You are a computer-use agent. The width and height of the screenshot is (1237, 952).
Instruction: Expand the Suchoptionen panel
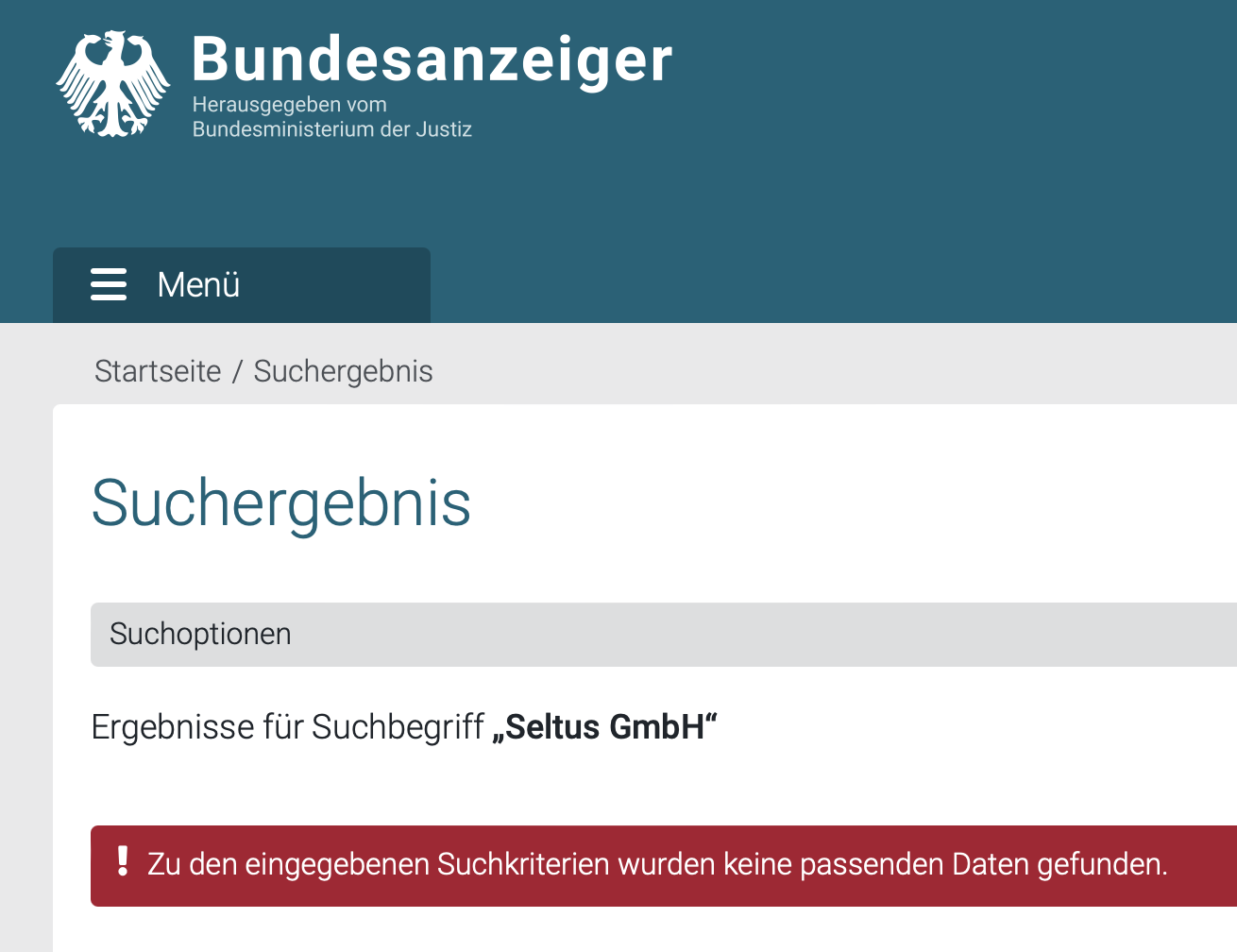pyautogui.click(x=661, y=634)
